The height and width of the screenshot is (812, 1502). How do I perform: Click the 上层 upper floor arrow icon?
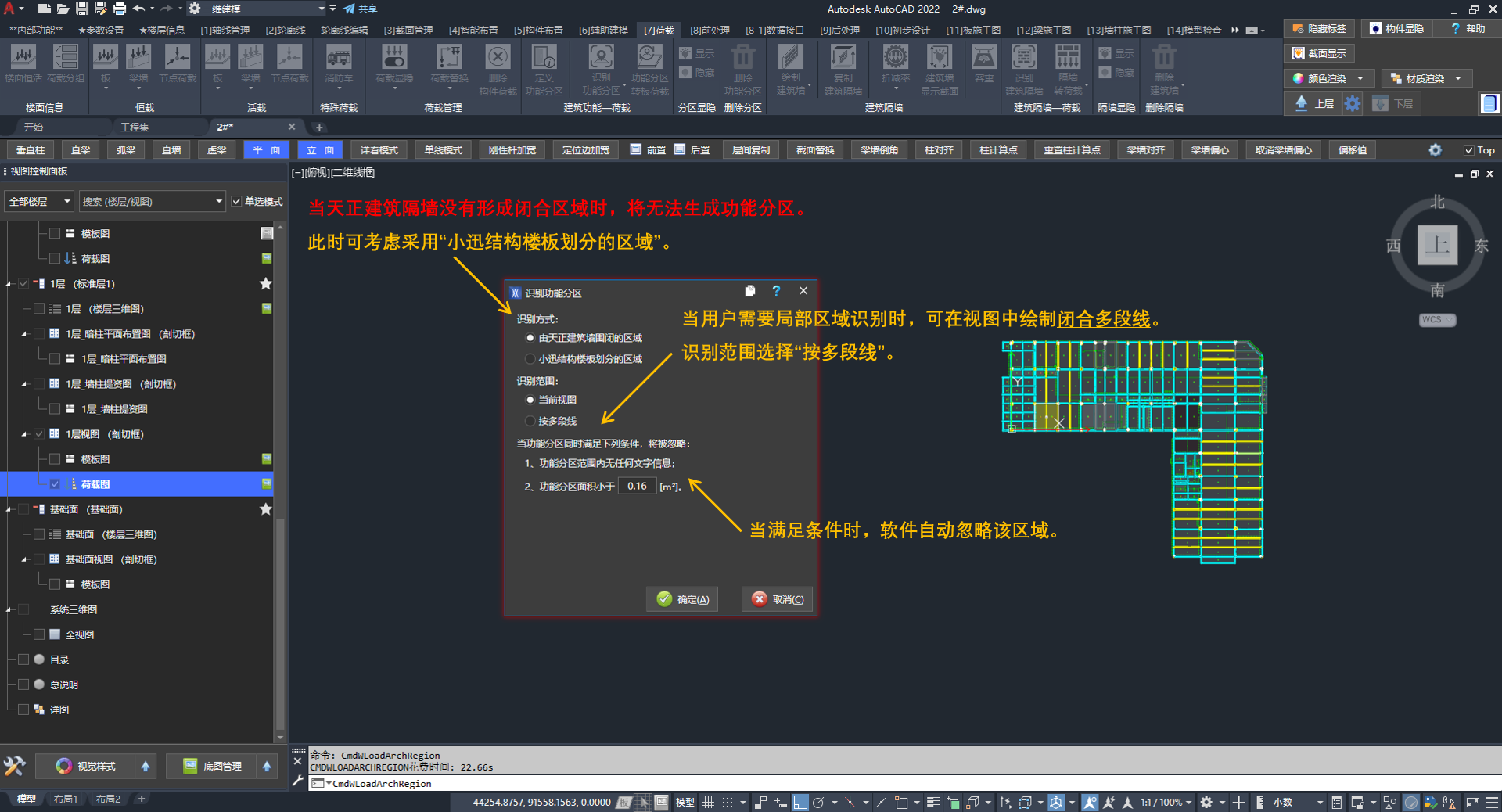1302,103
